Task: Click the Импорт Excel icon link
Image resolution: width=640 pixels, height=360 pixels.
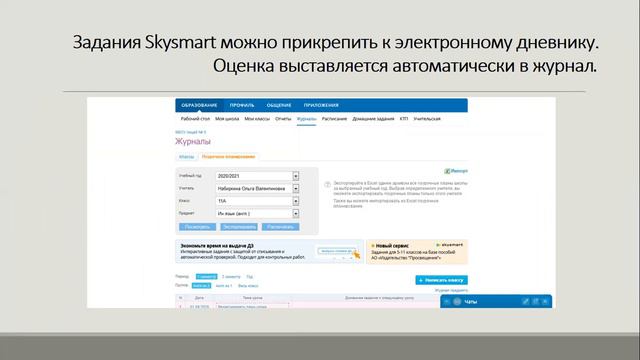Action: coord(456,171)
